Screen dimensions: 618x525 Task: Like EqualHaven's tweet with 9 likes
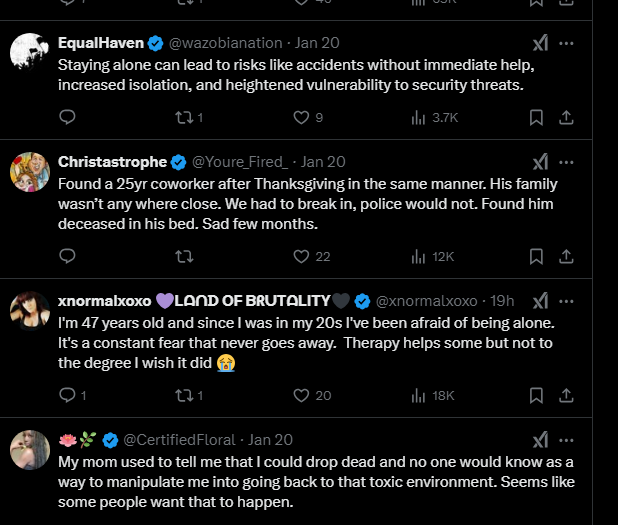click(301, 118)
